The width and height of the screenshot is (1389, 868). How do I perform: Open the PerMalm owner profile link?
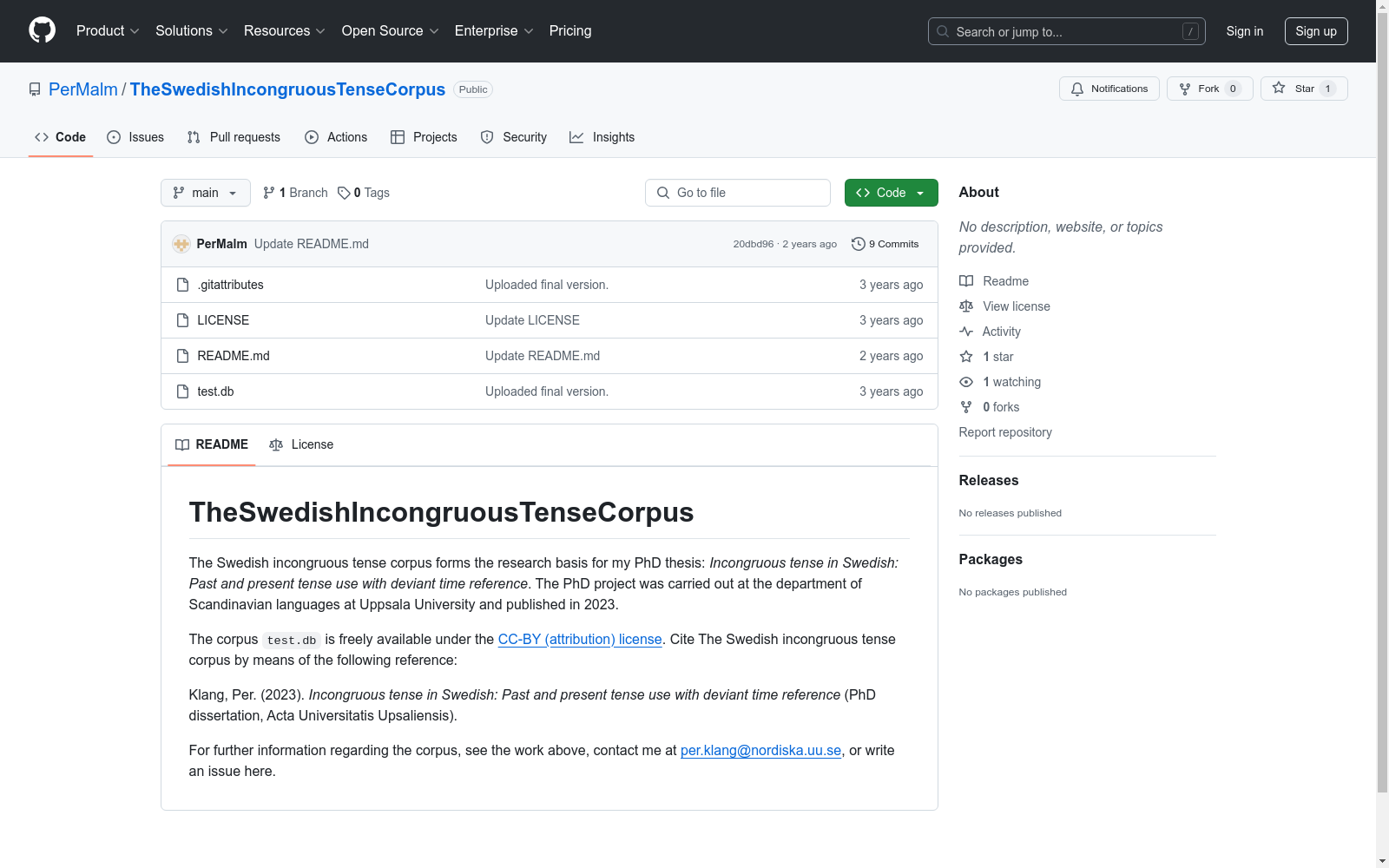coord(83,89)
